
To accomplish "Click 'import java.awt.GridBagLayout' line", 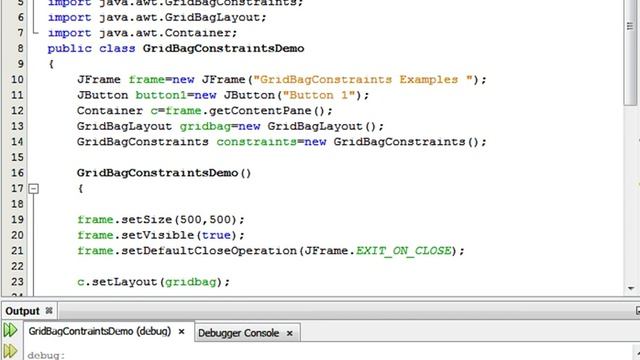I will (157, 17).
